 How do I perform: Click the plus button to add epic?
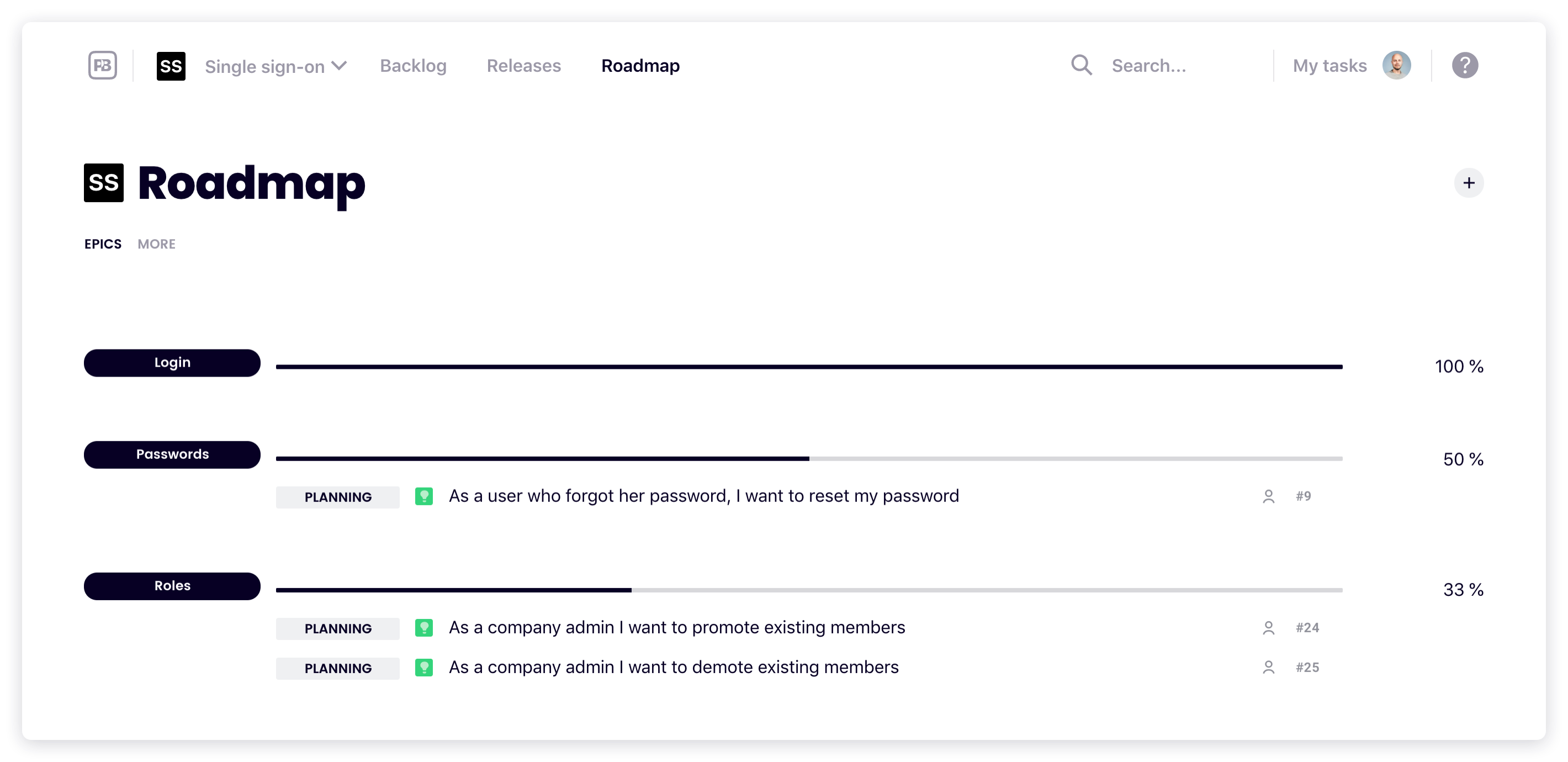click(1469, 183)
